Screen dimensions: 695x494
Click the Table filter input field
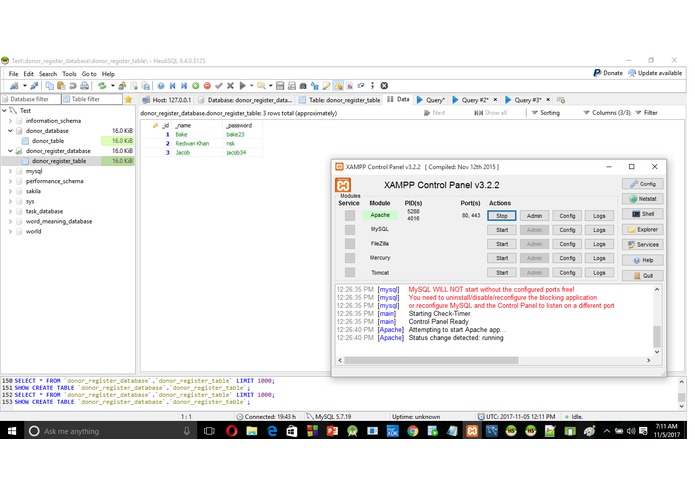click(x=92, y=99)
